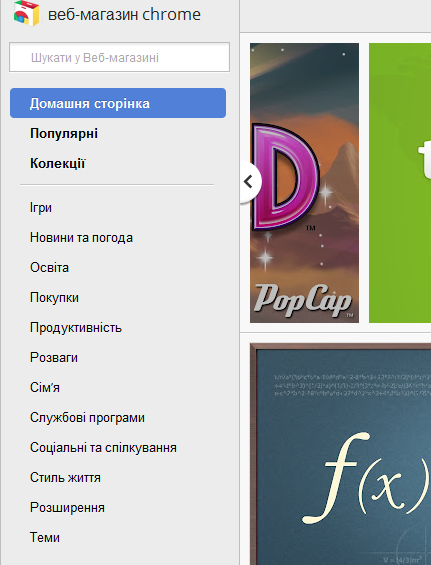
Task: Open the Службові програми category
Action: [87, 417]
